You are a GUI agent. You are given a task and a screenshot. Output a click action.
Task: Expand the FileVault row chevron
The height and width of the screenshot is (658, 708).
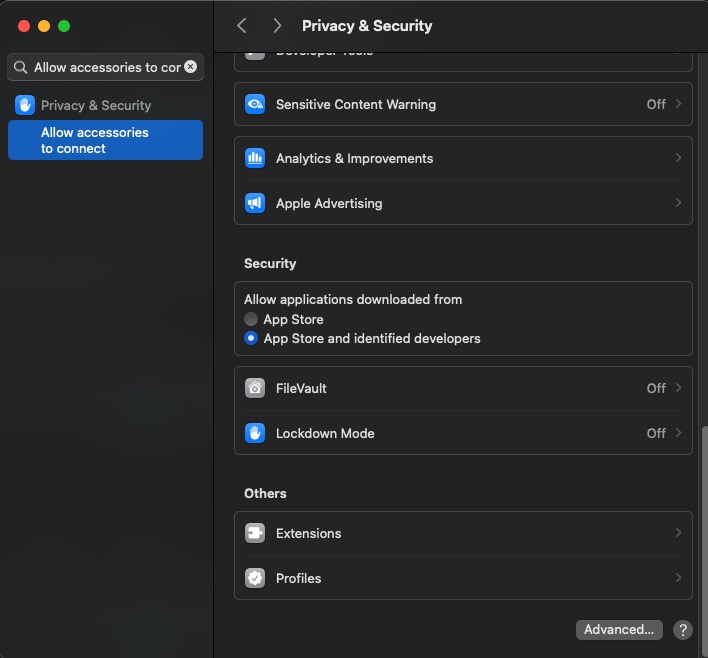(x=678, y=388)
